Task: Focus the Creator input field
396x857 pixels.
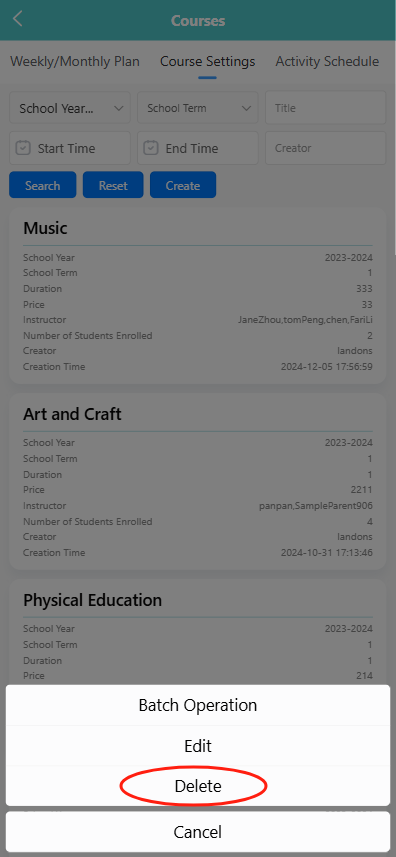Action: click(x=326, y=148)
